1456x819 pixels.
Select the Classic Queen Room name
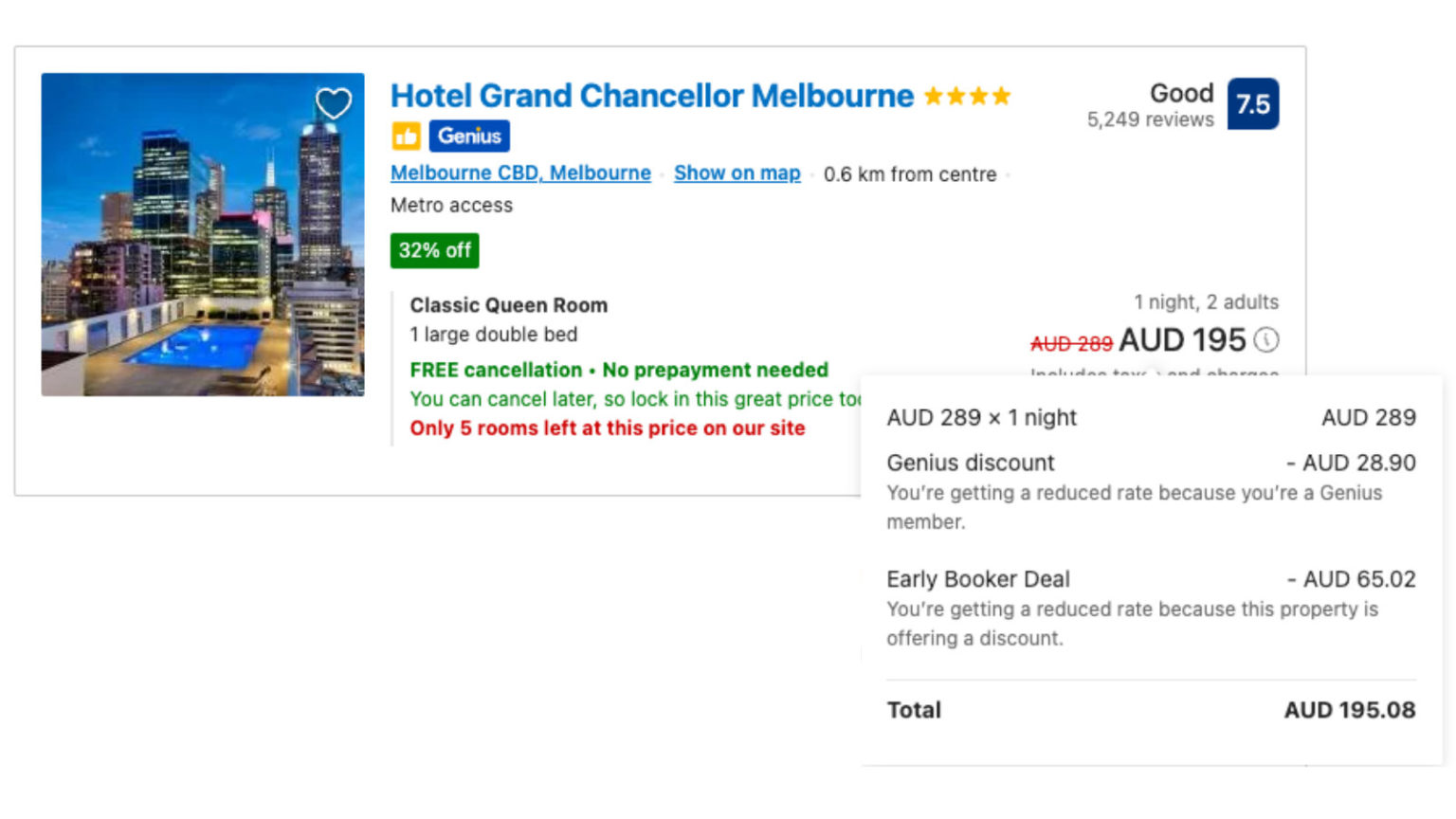(x=508, y=305)
